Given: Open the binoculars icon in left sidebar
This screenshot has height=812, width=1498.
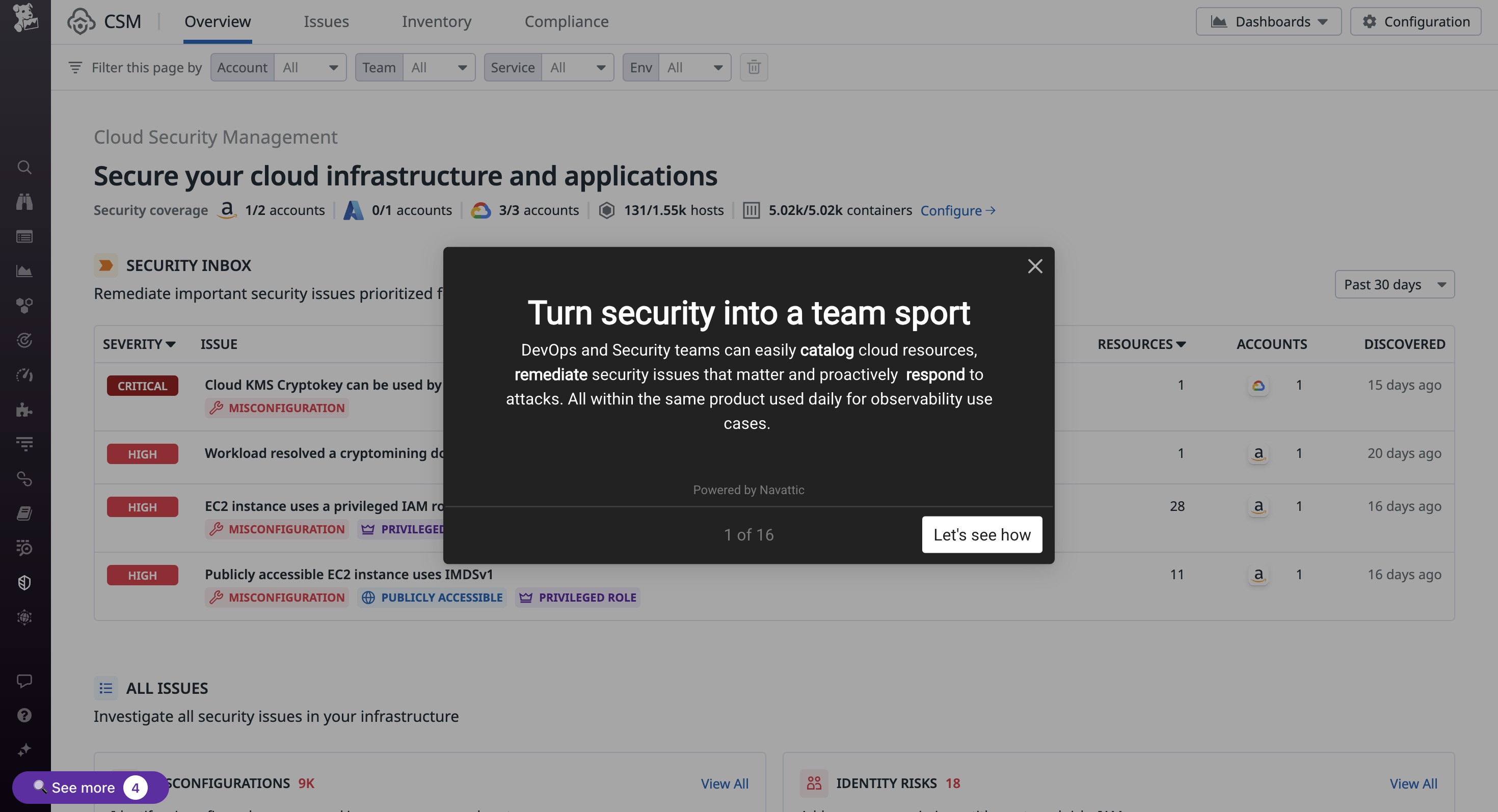Looking at the screenshot, I should [24, 202].
